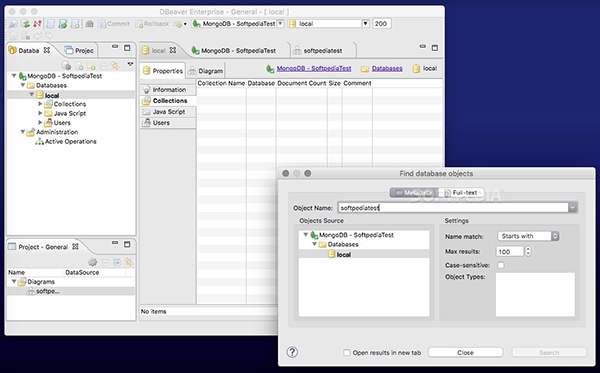
Task: Open the Information section
Action: pyautogui.click(x=168, y=90)
